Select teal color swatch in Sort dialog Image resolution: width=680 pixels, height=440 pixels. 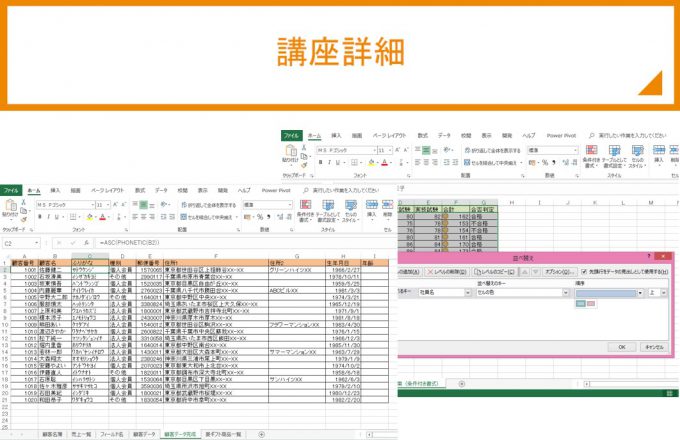[581, 303]
